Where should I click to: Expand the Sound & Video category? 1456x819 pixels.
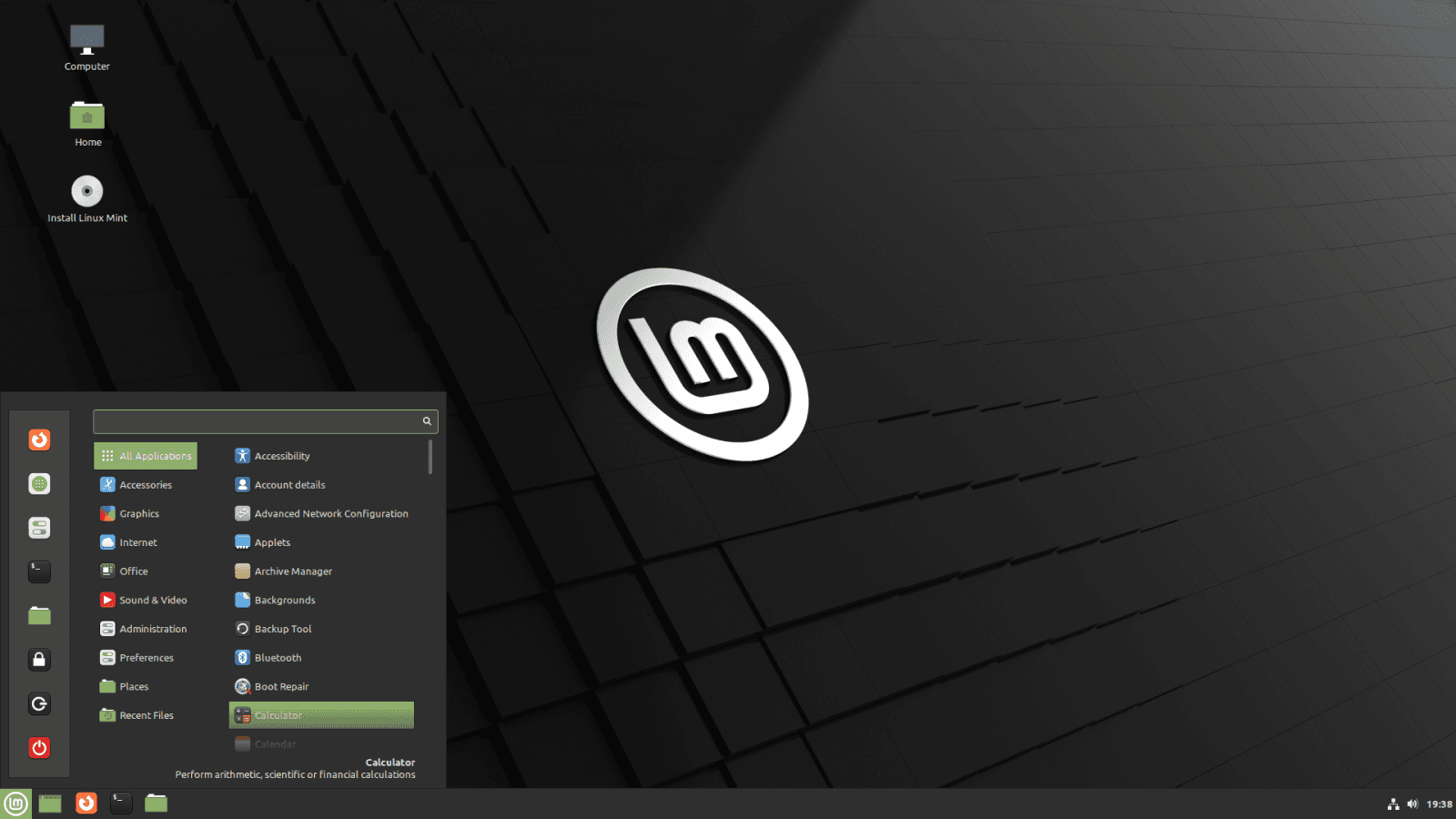(152, 600)
